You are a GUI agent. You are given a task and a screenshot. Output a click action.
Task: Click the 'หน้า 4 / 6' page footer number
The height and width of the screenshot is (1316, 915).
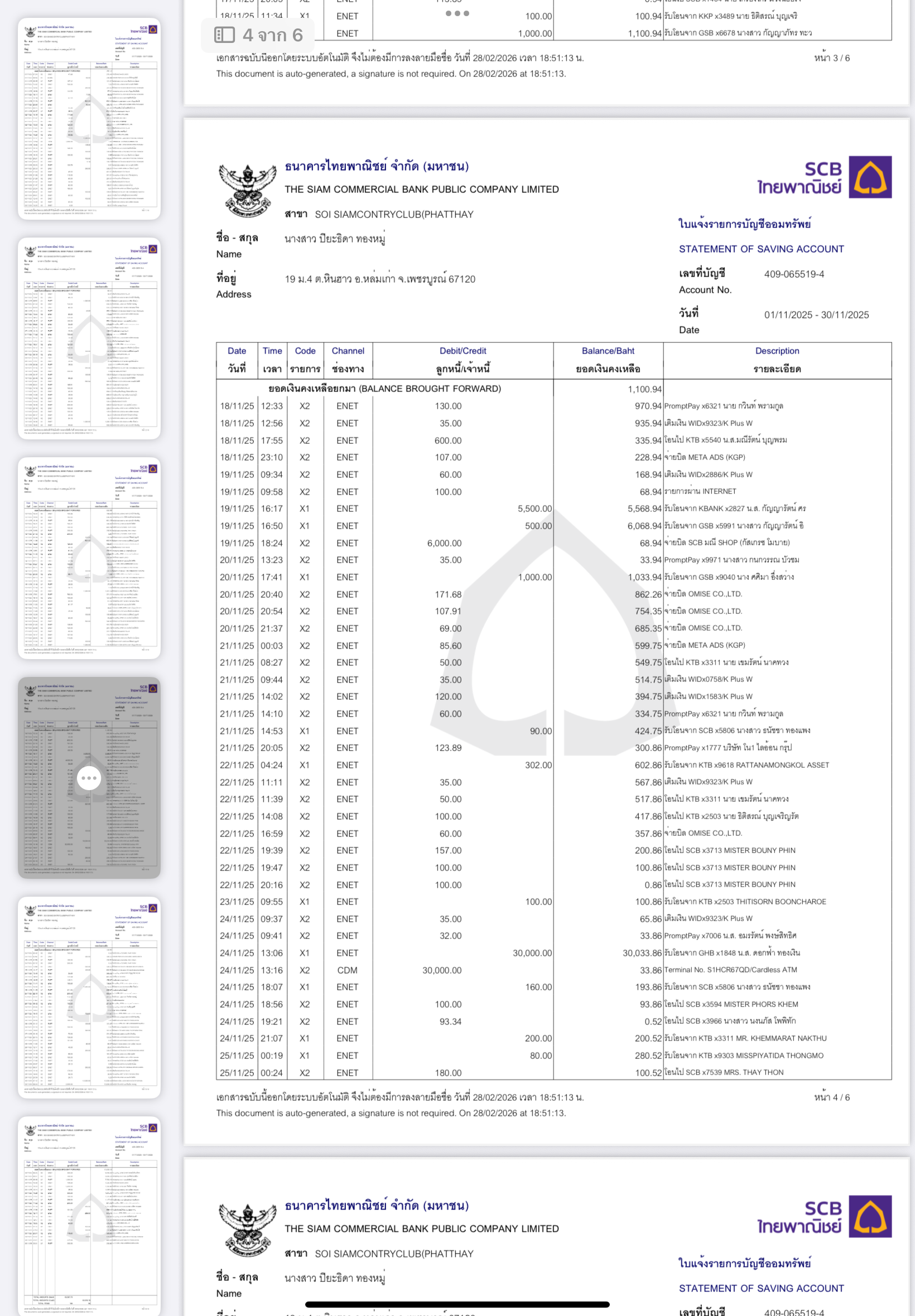831,1096
